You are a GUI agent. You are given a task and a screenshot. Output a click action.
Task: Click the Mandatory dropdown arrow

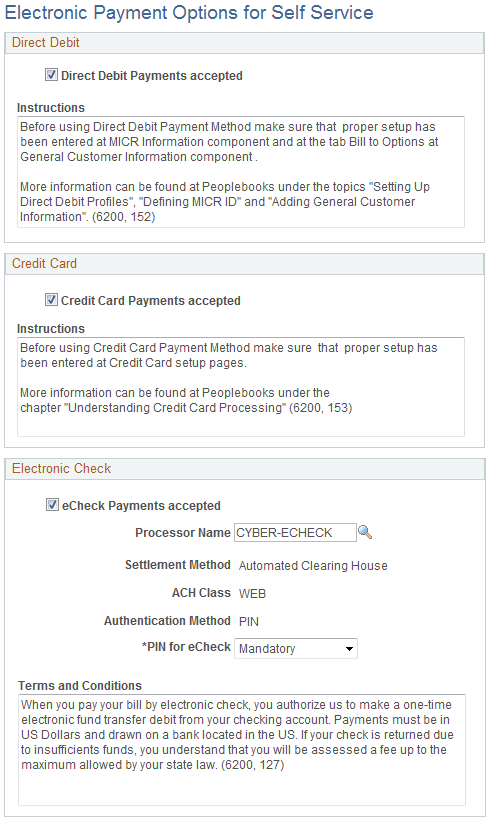pos(349,649)
